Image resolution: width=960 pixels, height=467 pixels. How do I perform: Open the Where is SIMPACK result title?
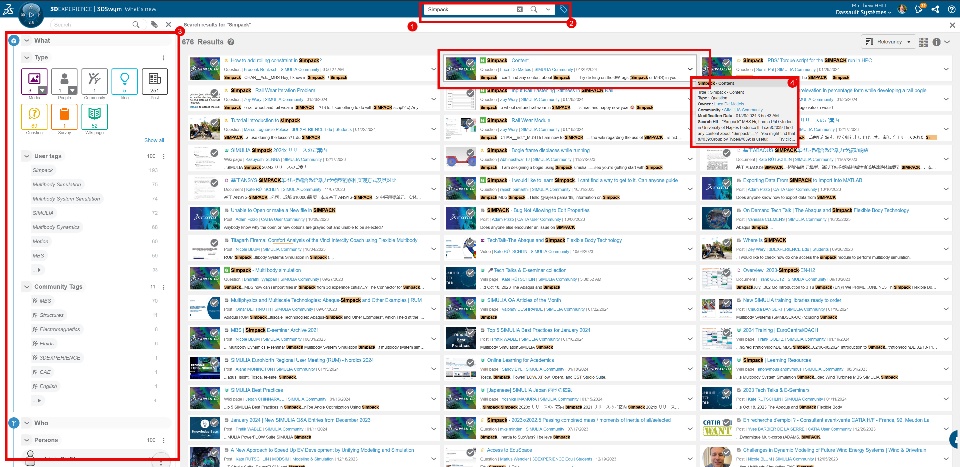(x=765, y=241)
